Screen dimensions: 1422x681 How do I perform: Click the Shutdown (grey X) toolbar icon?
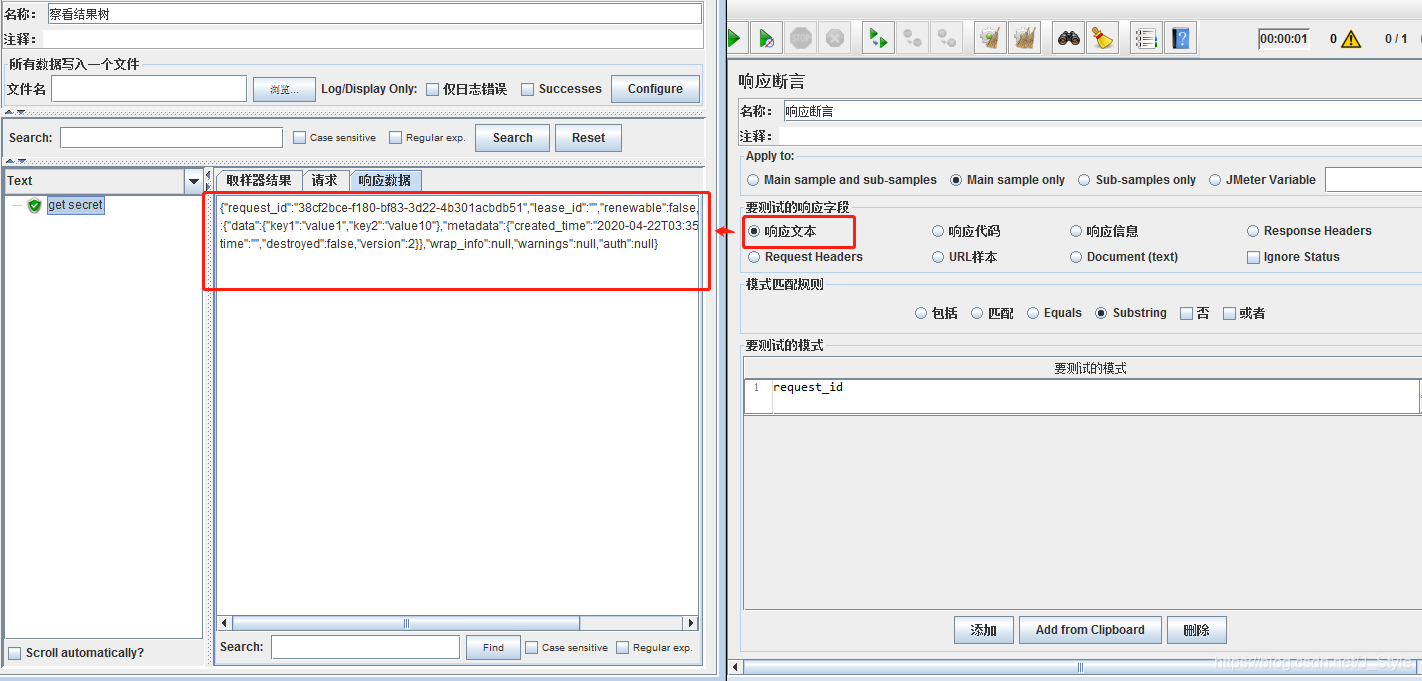pyautogui.click(x=835, y=39)
